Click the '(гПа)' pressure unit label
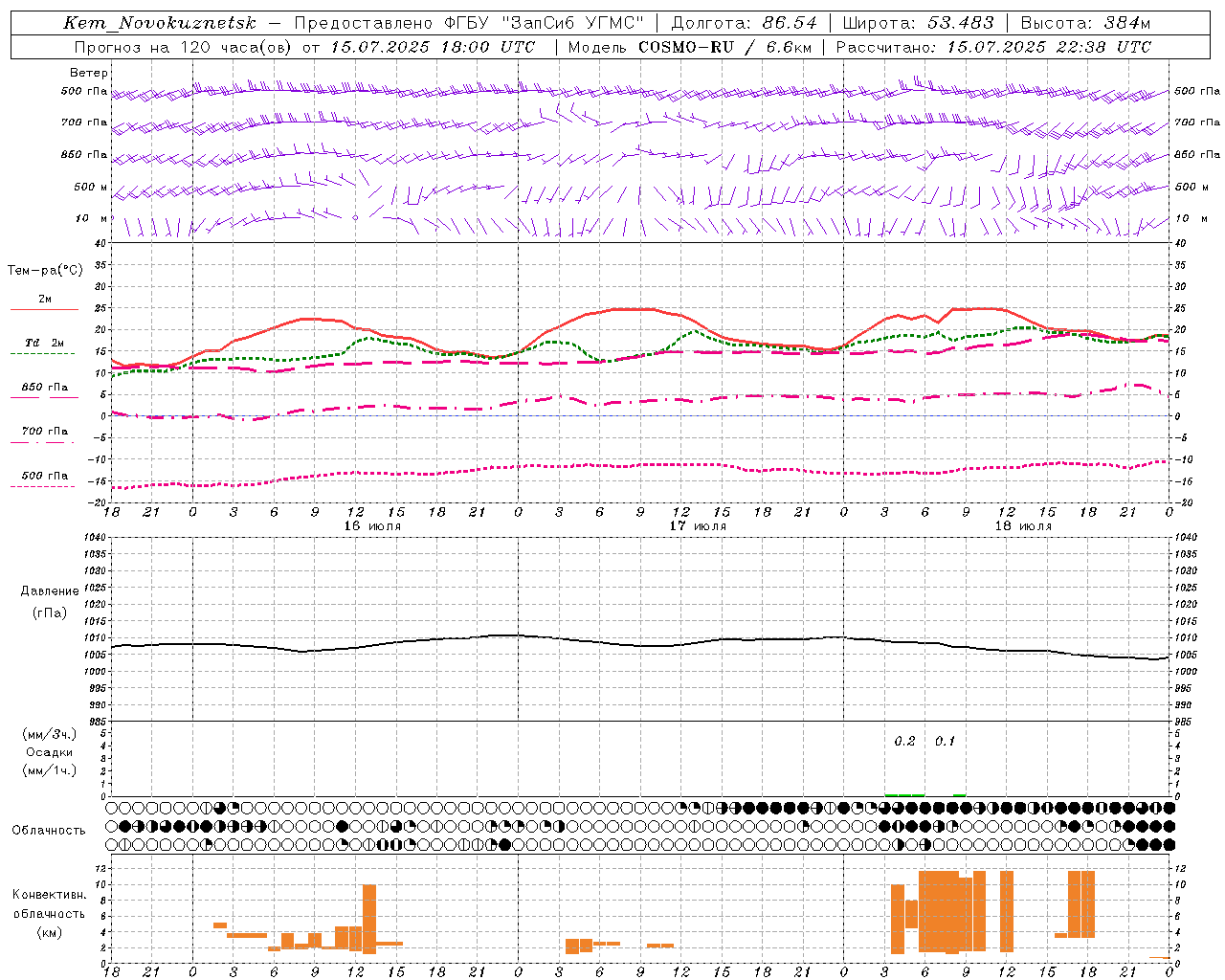The image size is (1225, 980). (x=50, y=612)
